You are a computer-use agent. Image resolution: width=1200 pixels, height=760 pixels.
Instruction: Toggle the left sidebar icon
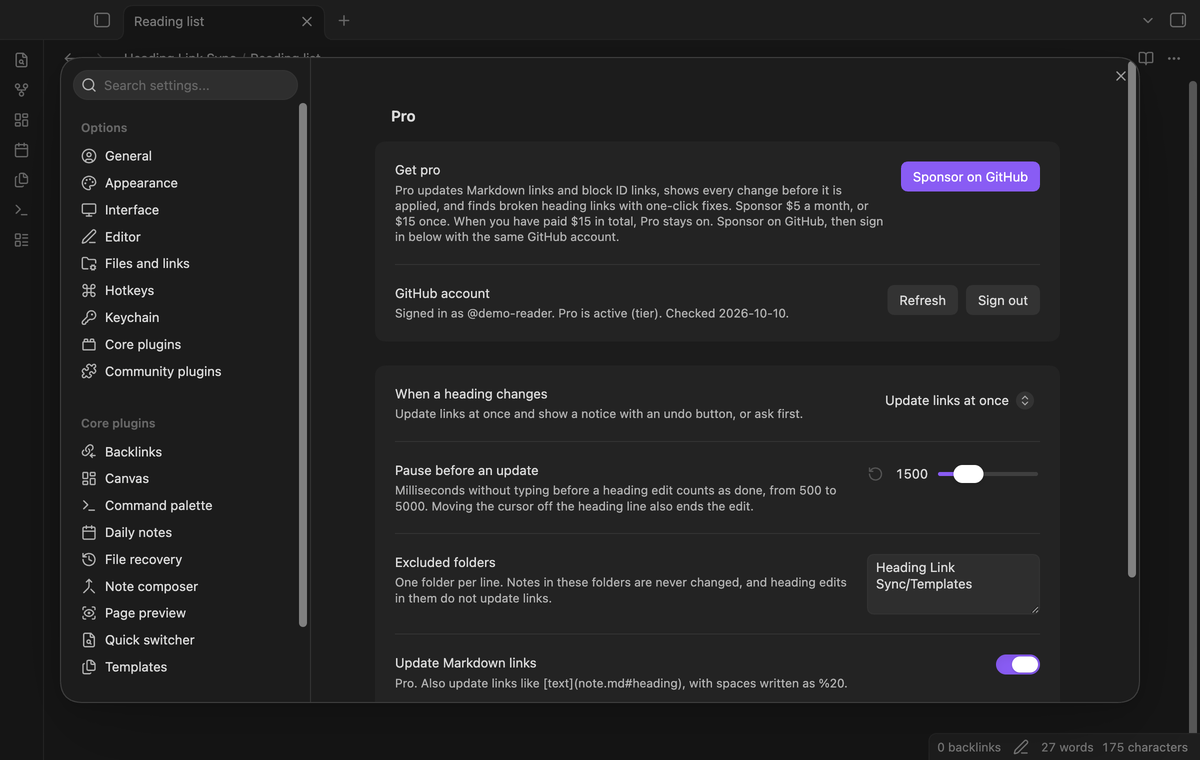coord(101,20)
